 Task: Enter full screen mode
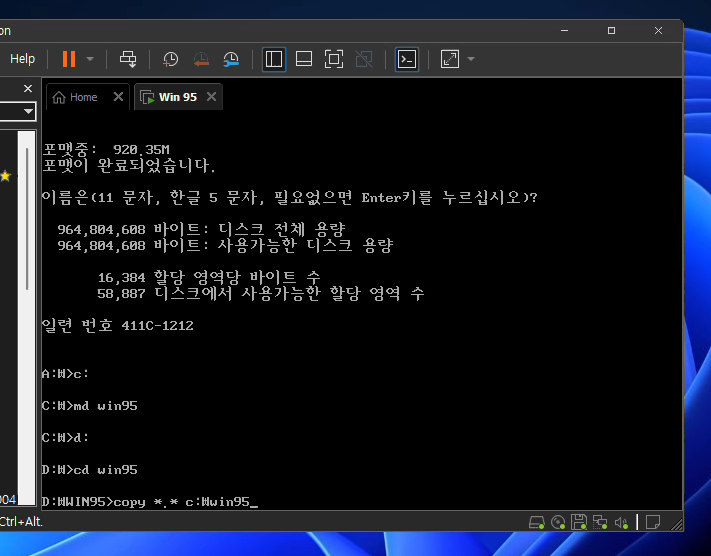tap(334, 59)
